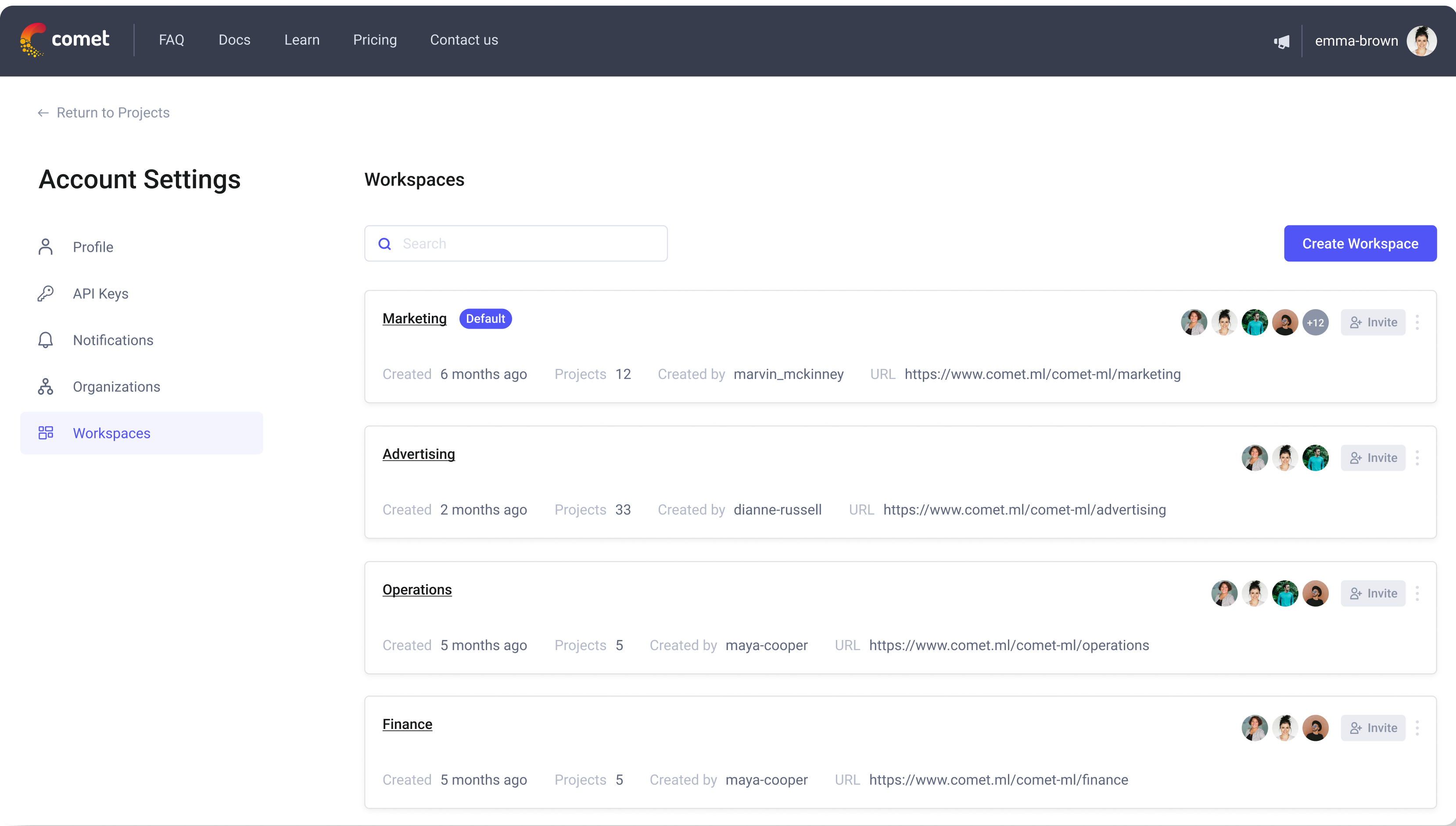Click the +12 more members badge in Marketing
The image size is (1456, 826).
pyautogui.click(x=1315, y=322)
